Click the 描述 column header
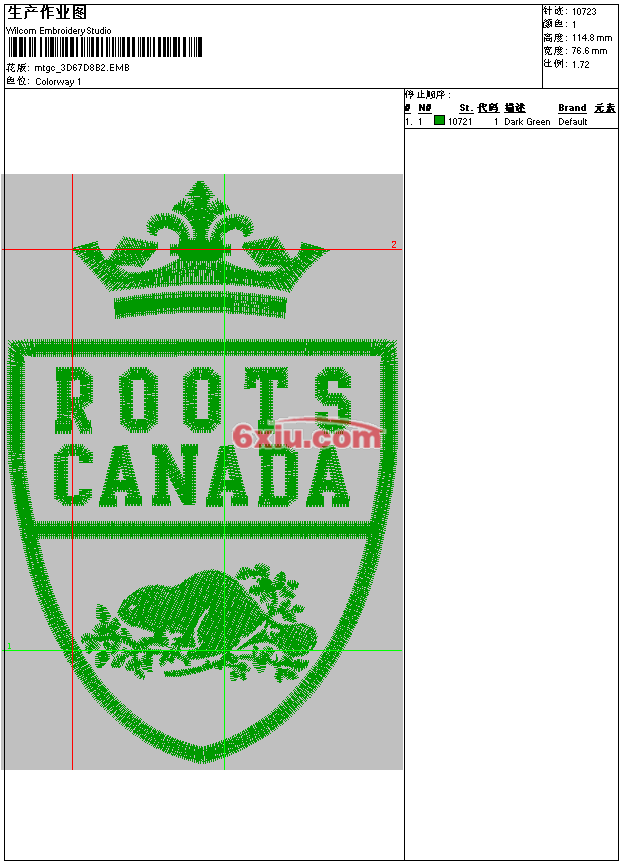Viewport: 620px width, 861px height. pos(515,108)
